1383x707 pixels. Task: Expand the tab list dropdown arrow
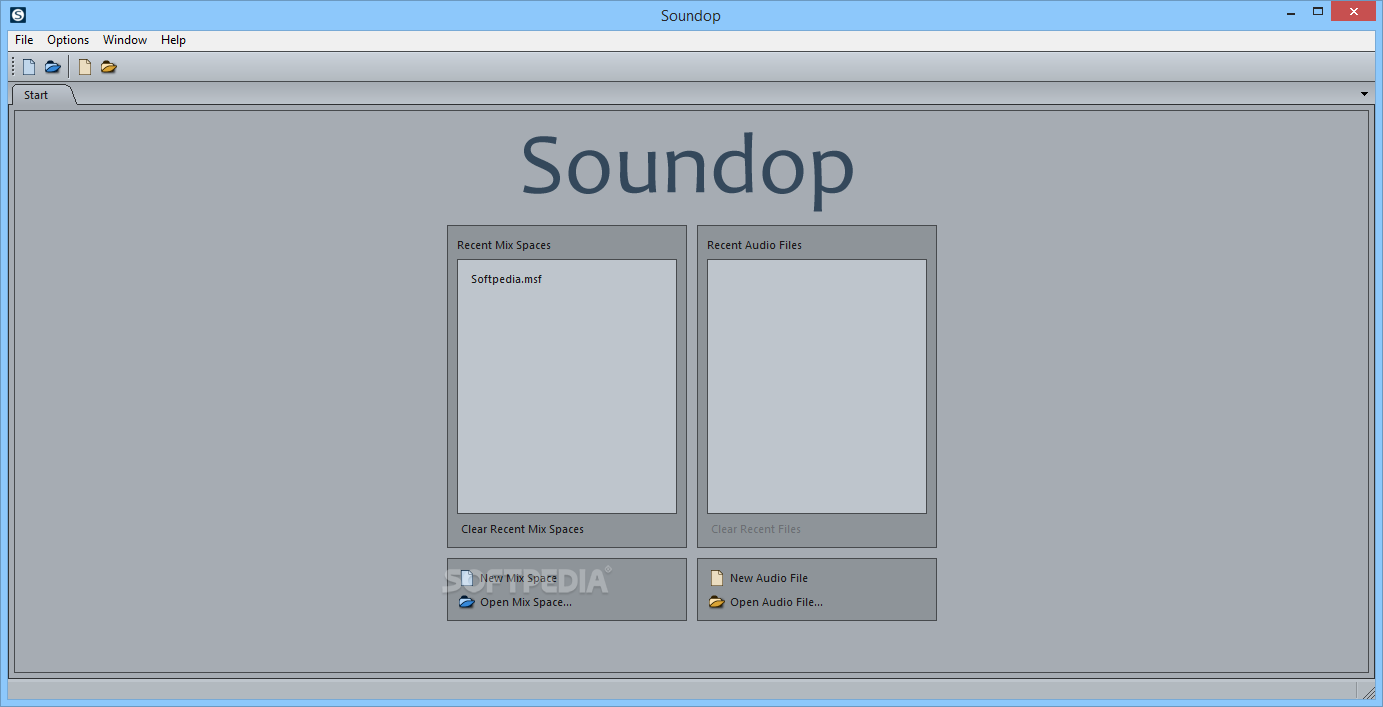pyautogui.click(x=1365, y=94)
